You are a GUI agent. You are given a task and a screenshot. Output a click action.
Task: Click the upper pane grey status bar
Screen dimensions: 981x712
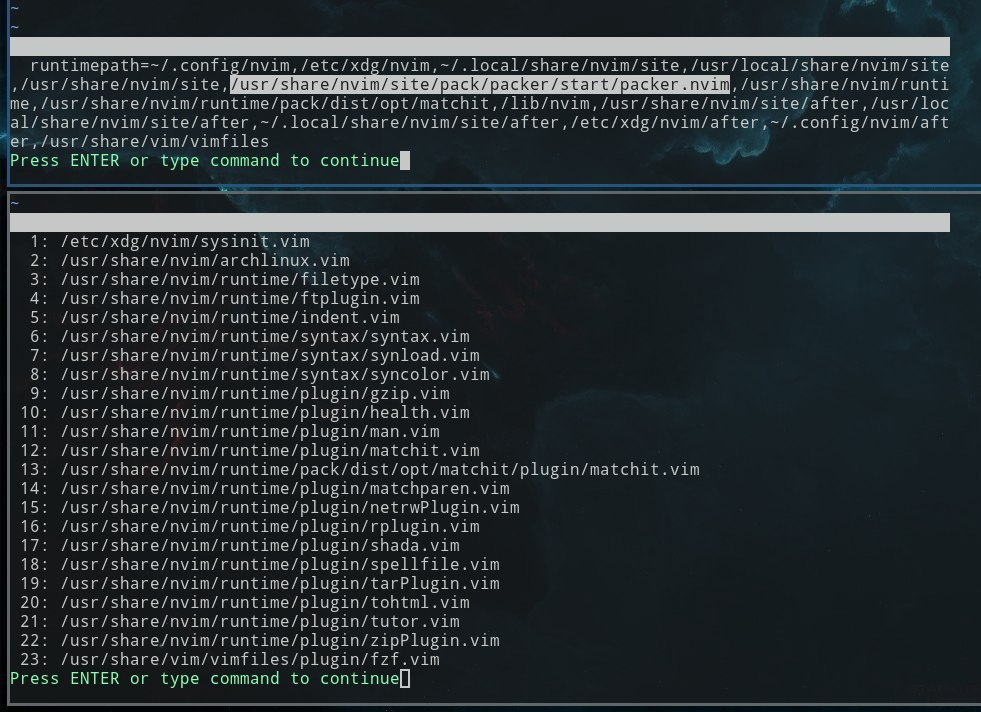480,46
